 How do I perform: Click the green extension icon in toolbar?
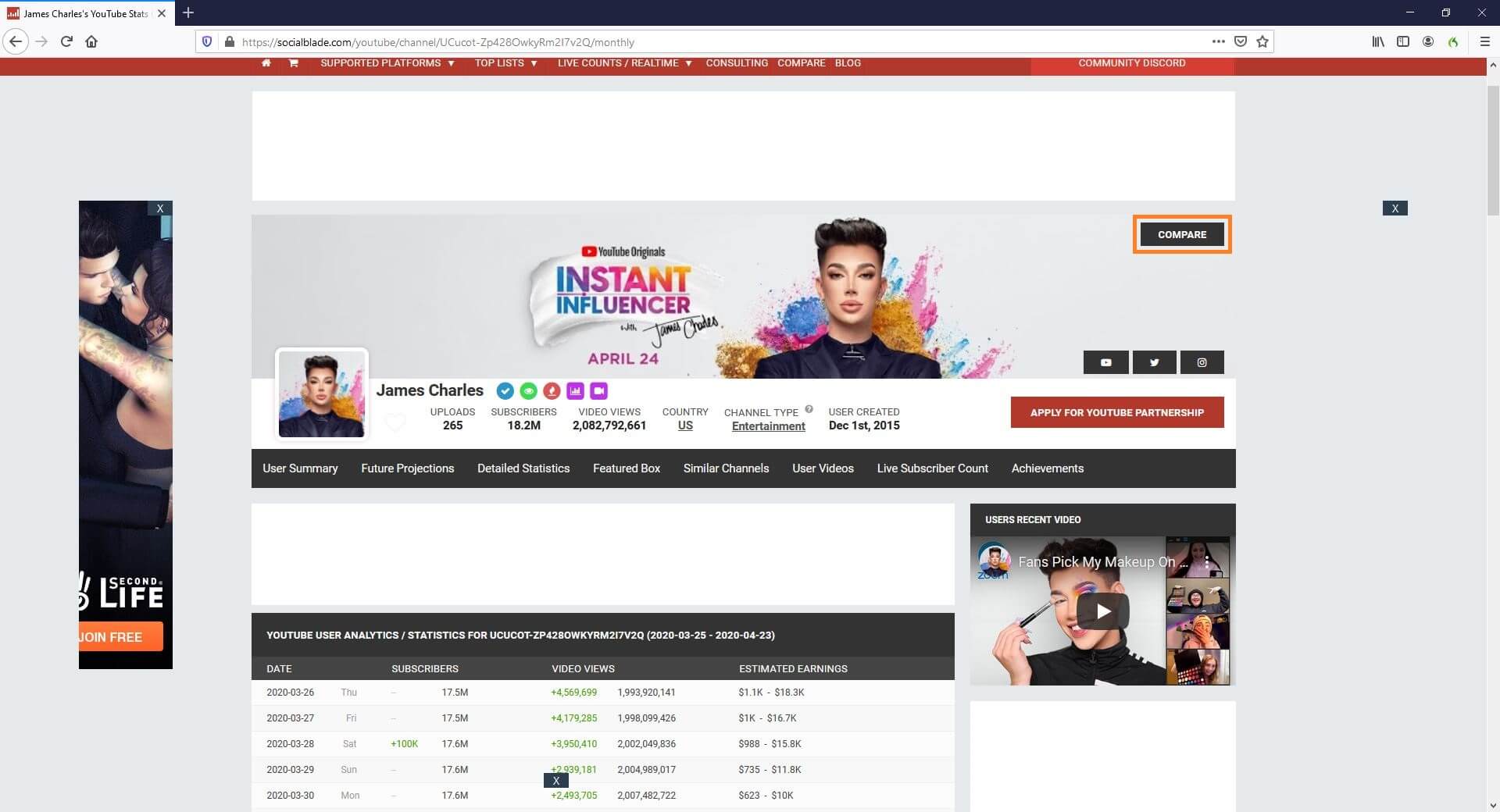(x=1453, y=41)
